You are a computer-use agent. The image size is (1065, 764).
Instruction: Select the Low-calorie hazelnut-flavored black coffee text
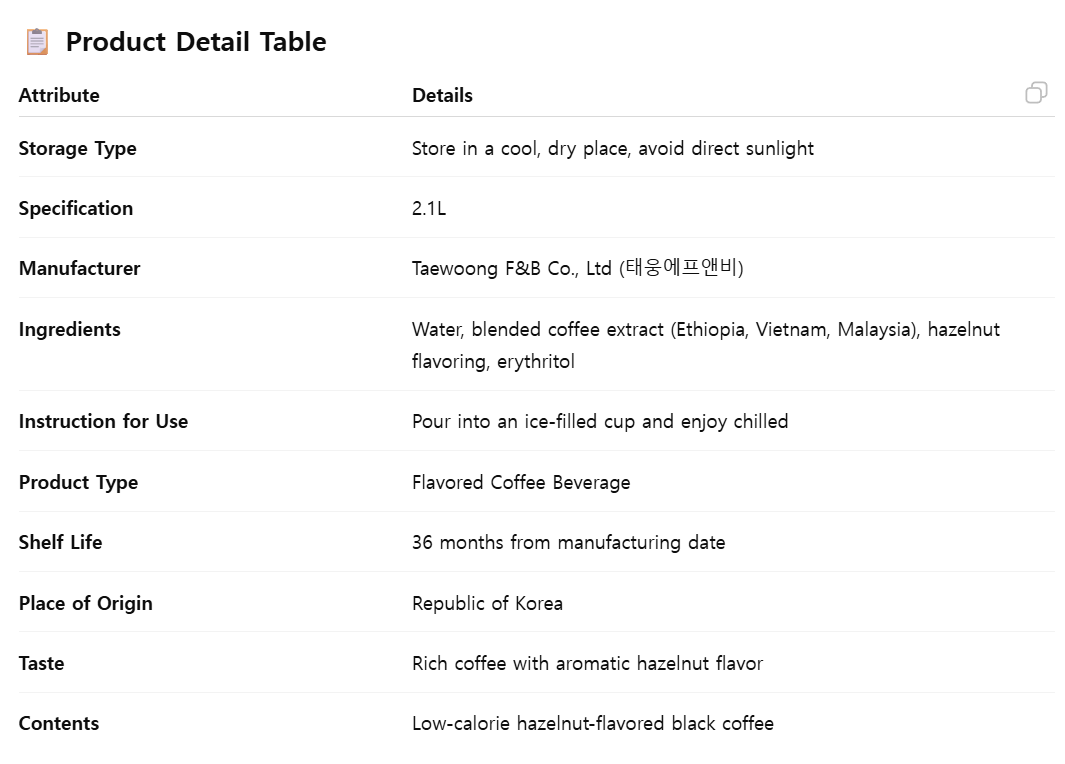592,723
